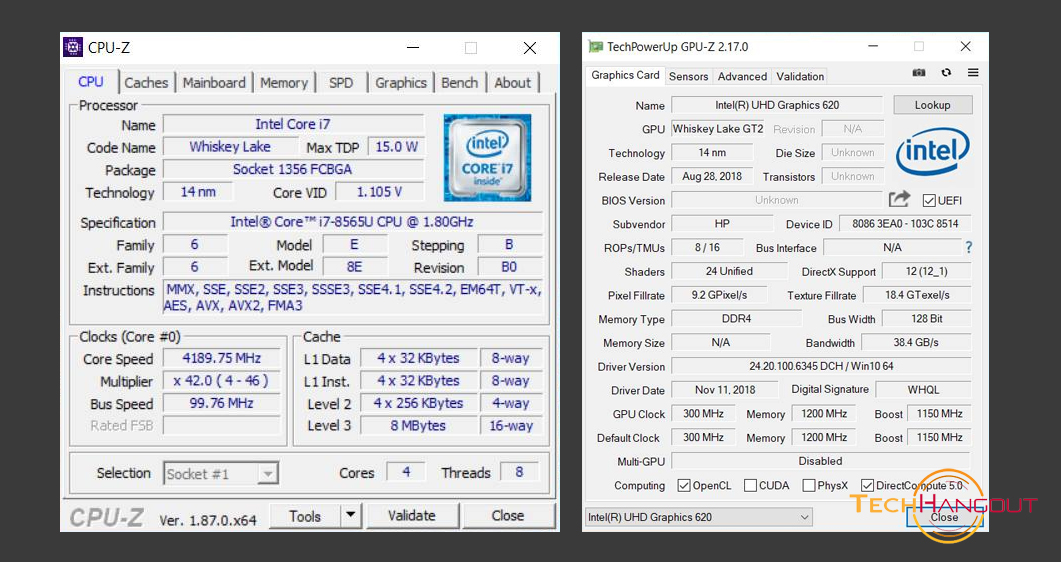Click the Shaders value 24 Unified

[x=729, y=271]
